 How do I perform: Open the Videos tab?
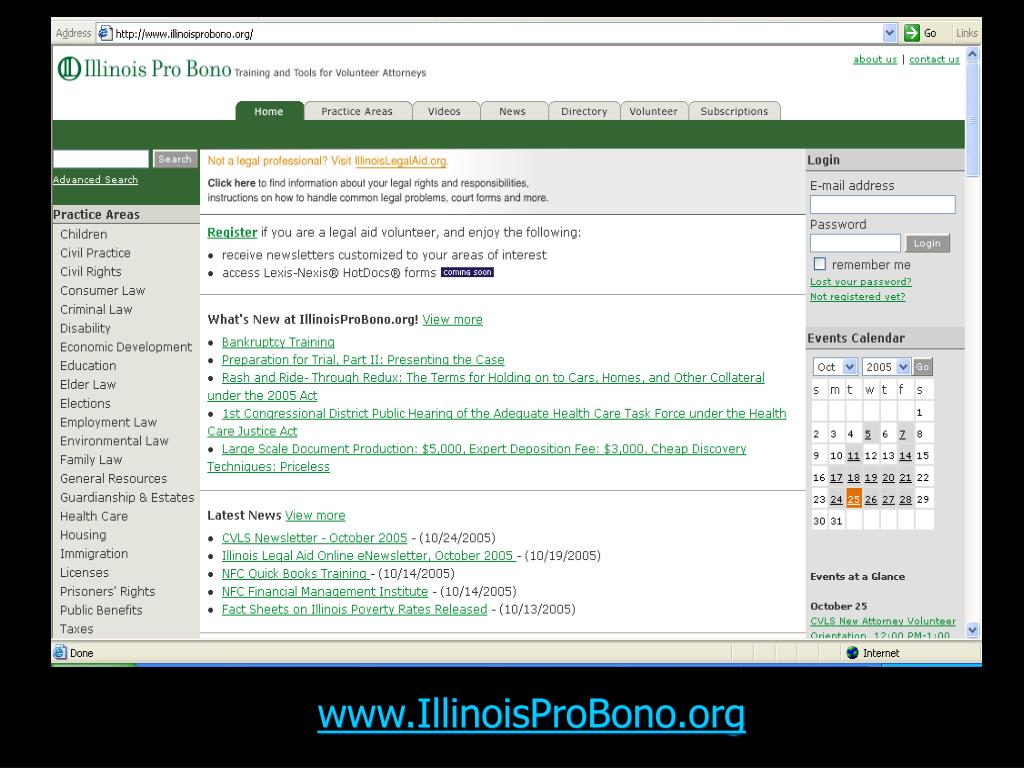click(x=444, y=111)
